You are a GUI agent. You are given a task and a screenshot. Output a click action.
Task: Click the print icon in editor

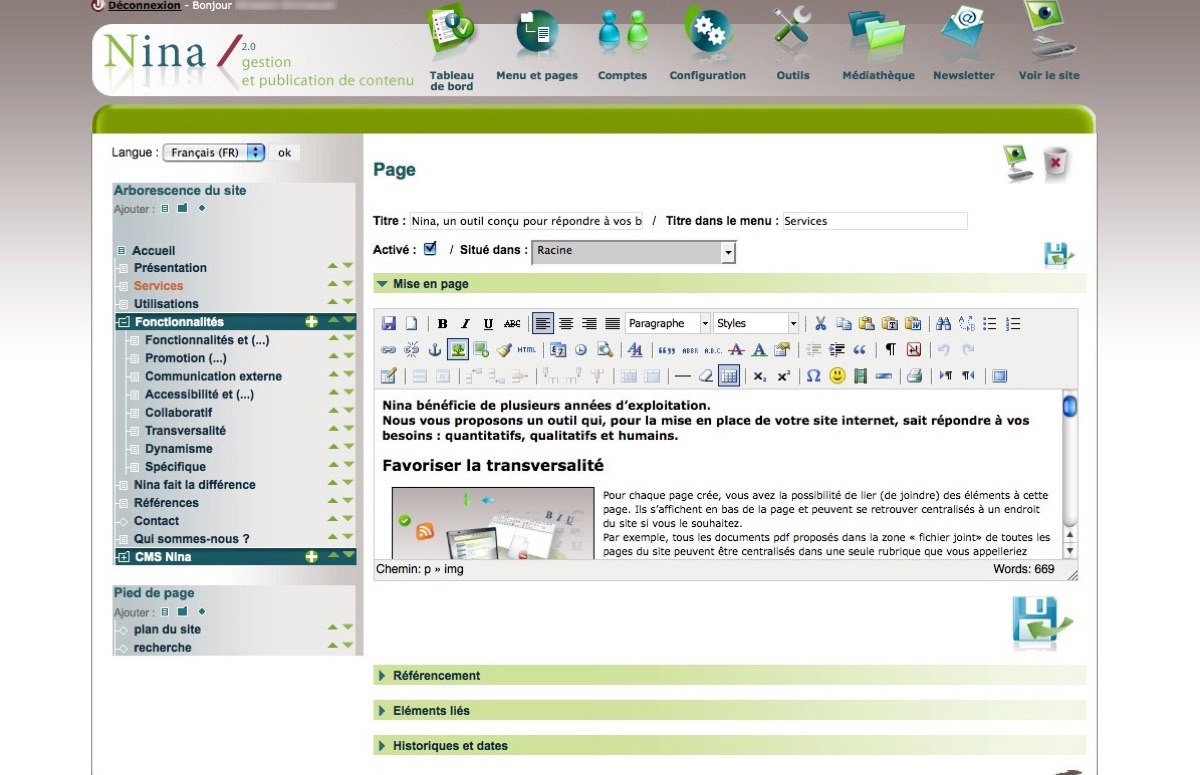point(913,376)
